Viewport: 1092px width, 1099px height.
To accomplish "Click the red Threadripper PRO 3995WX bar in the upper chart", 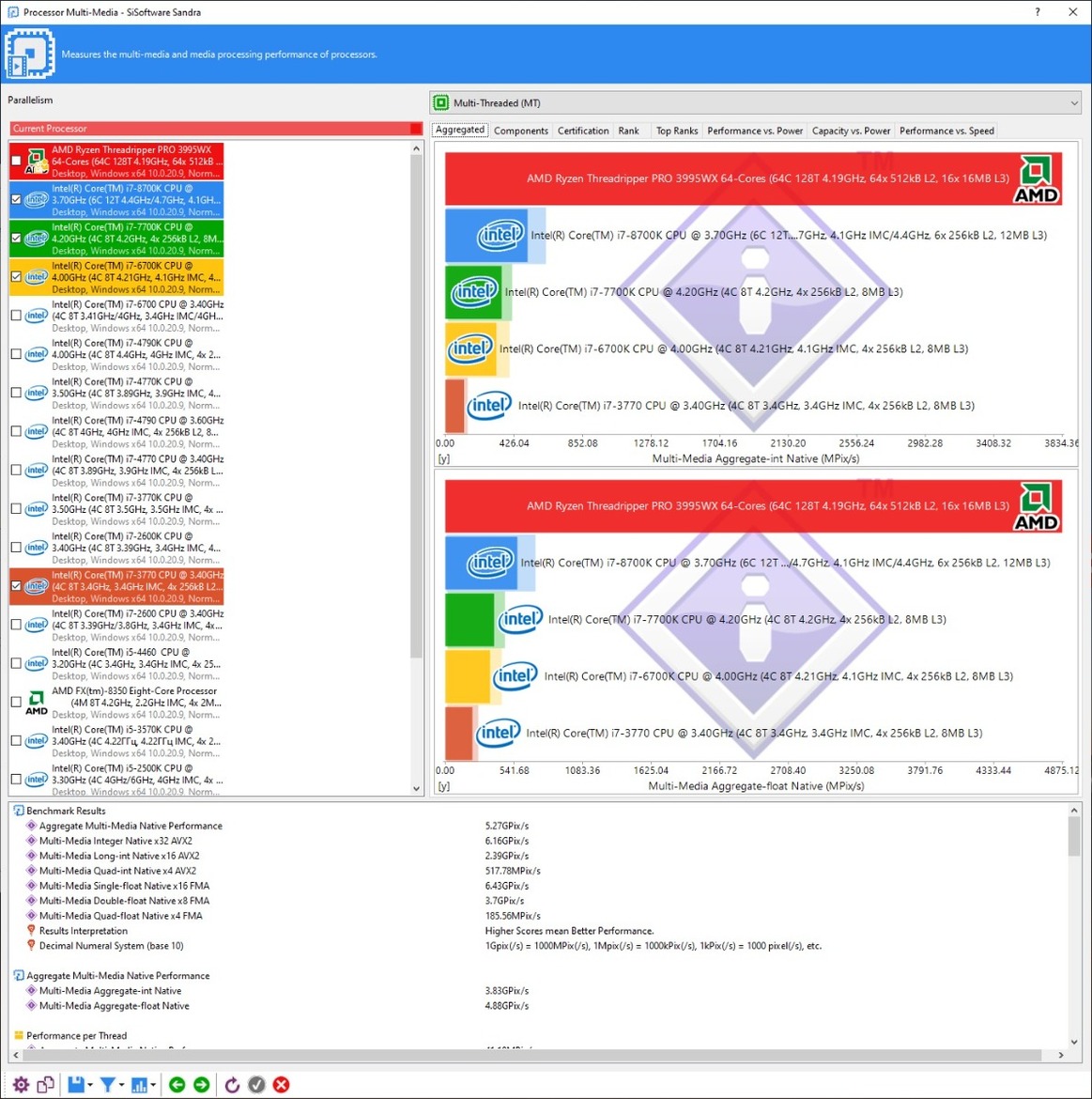I will point(753,178).
